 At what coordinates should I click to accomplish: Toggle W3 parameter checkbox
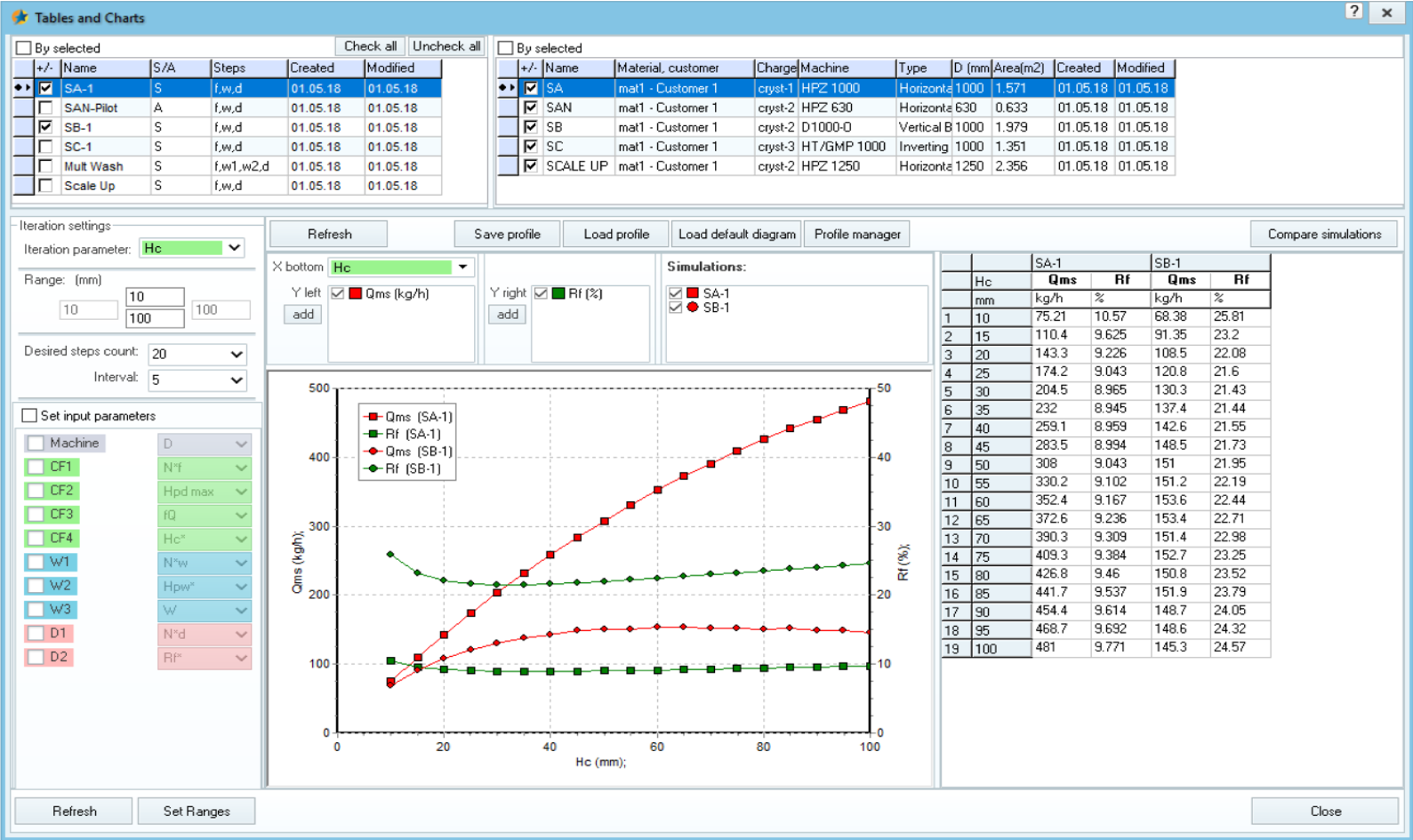[36, 610]
